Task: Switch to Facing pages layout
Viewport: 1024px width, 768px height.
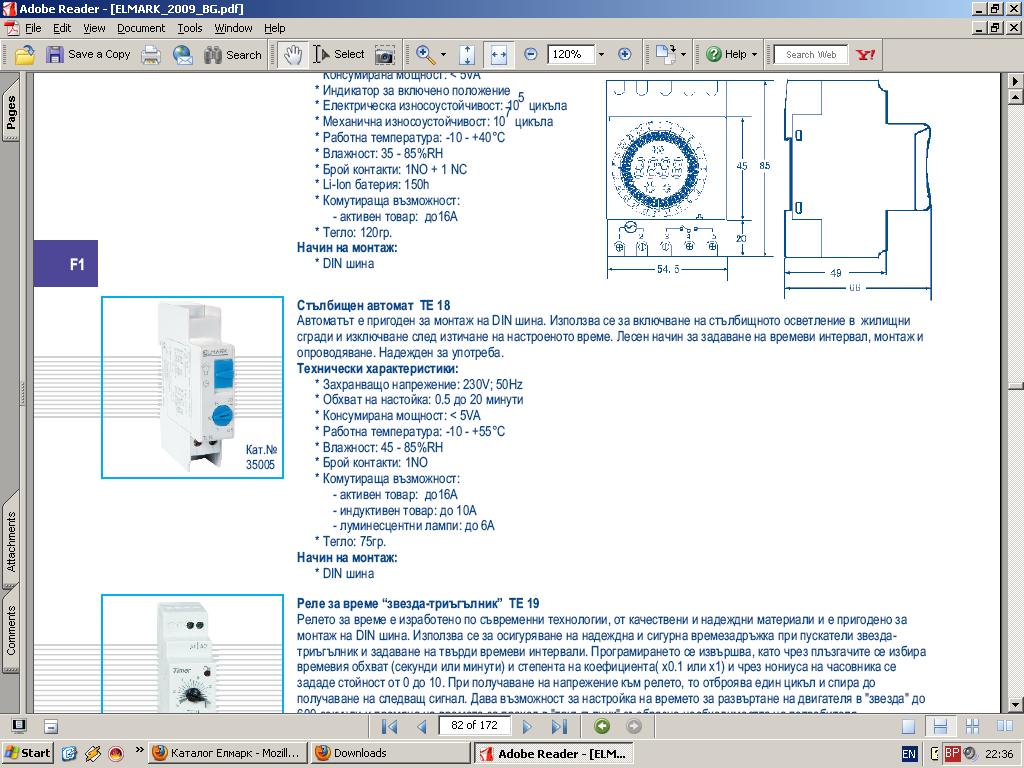Action: (x=1004, y=726)
